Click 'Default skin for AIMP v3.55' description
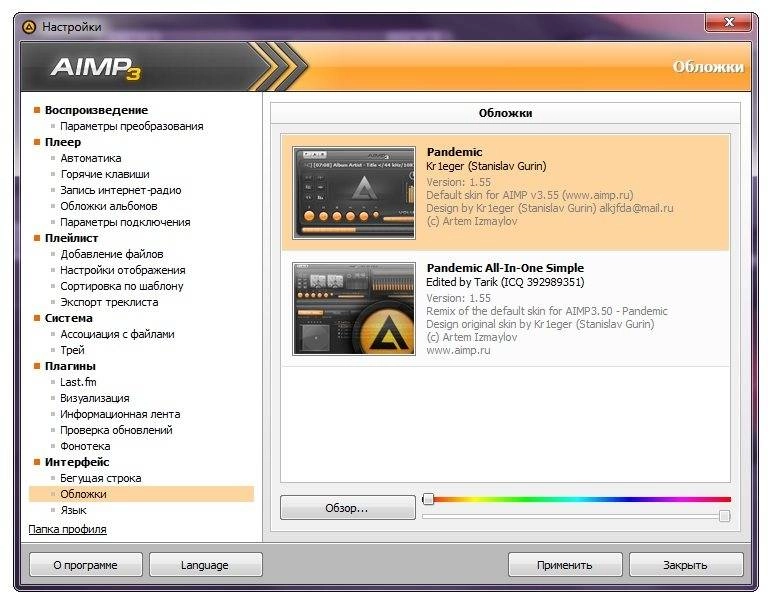The image size is (776, 611). [x=530, y=195]
